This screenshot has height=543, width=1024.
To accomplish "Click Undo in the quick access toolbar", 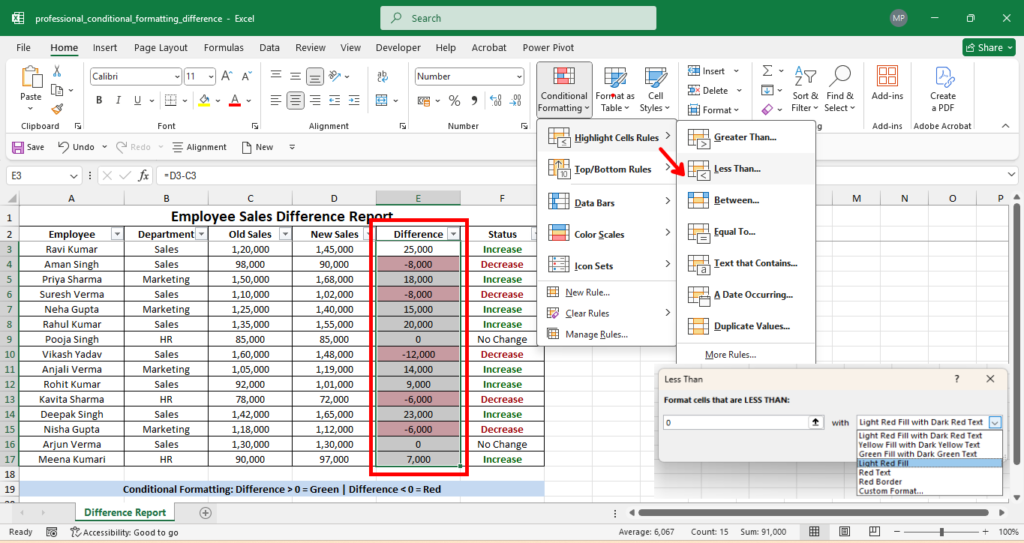I will 76,147.
